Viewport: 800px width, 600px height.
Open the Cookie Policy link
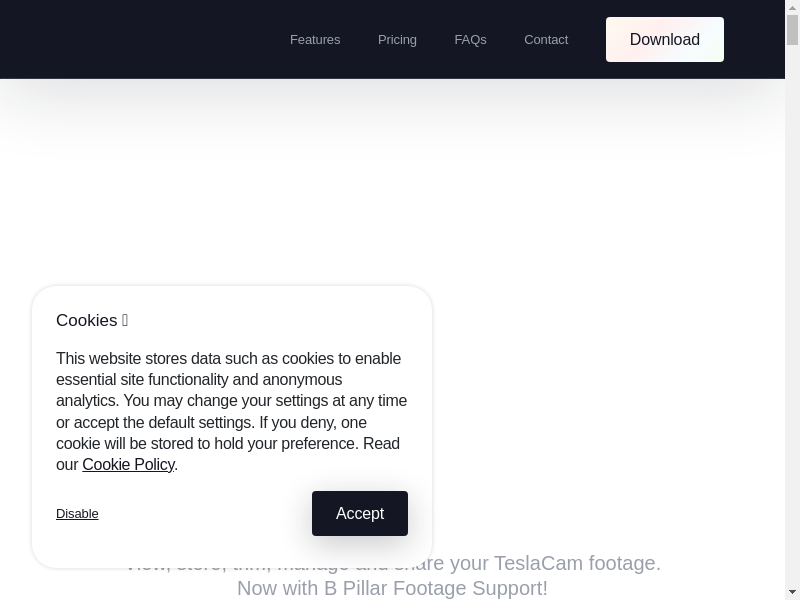tap(128, 465)
